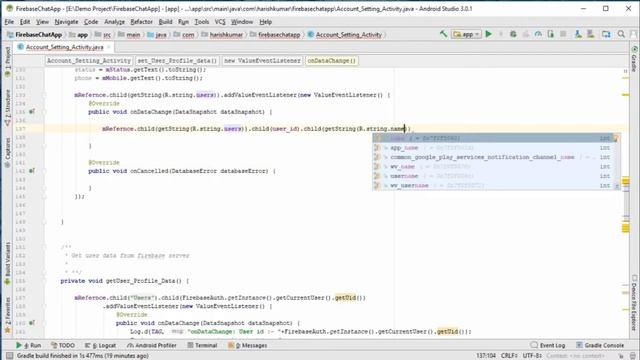Click the gray Stop icon in toolbar
This screenshot has height=360, width=640.
(x=563, y=34)
